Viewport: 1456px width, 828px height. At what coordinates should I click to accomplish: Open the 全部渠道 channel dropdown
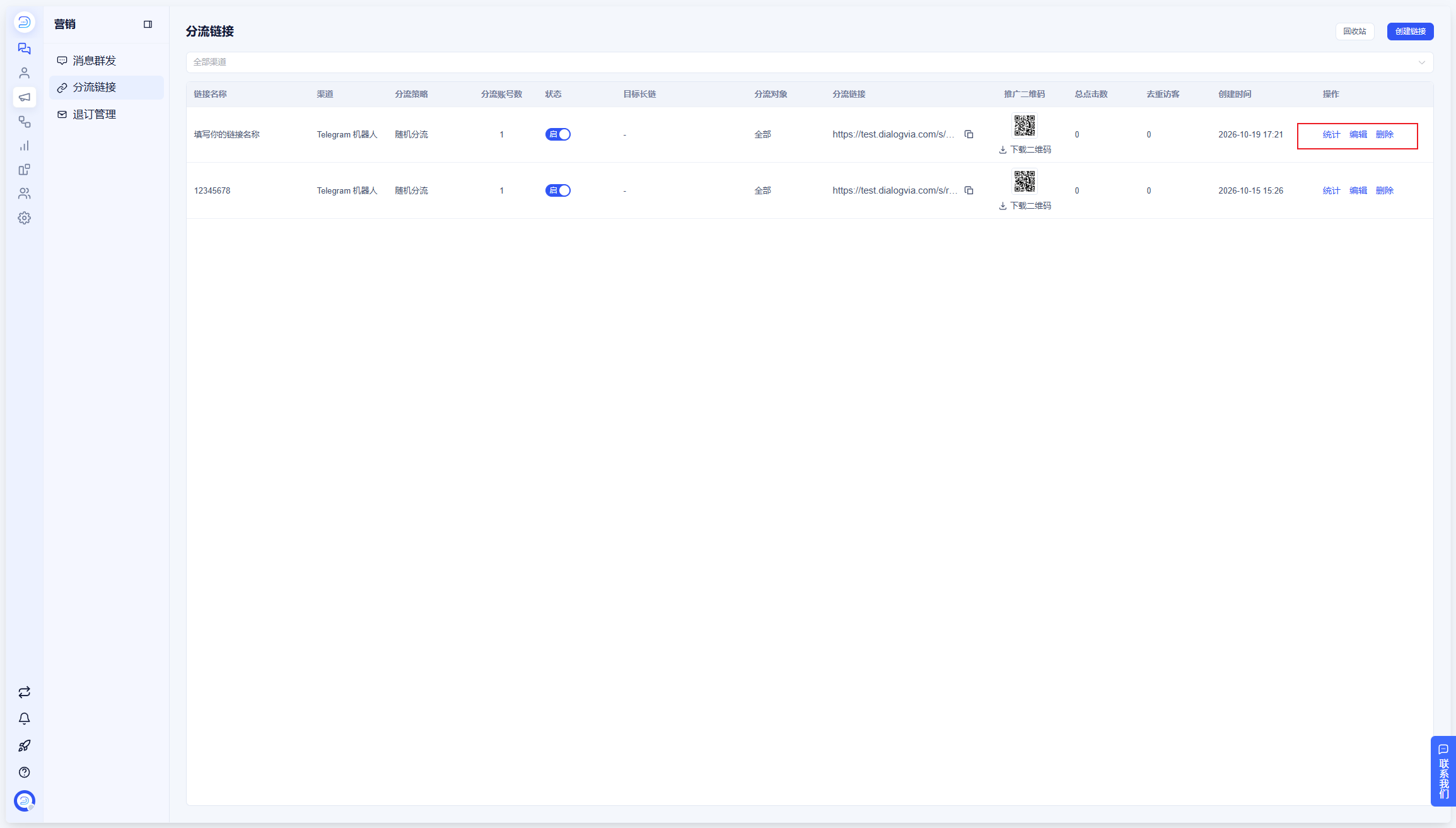click(809, 62)
